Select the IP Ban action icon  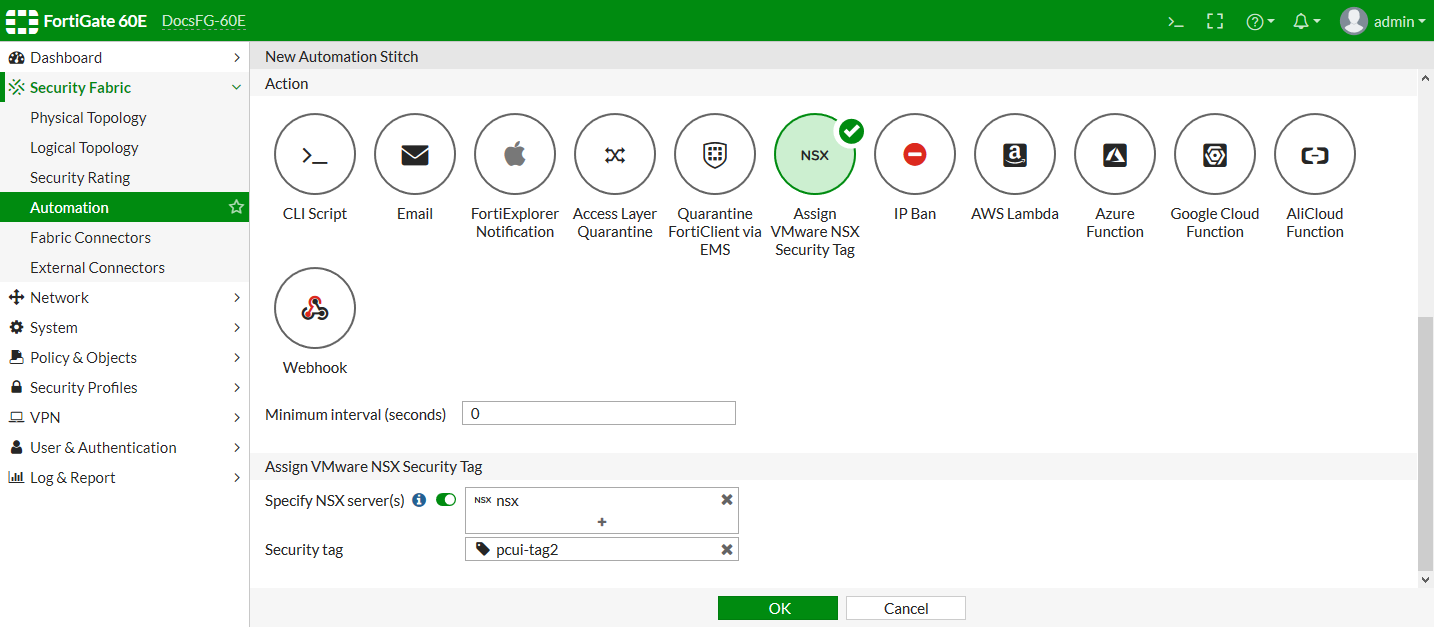point(915,154)
